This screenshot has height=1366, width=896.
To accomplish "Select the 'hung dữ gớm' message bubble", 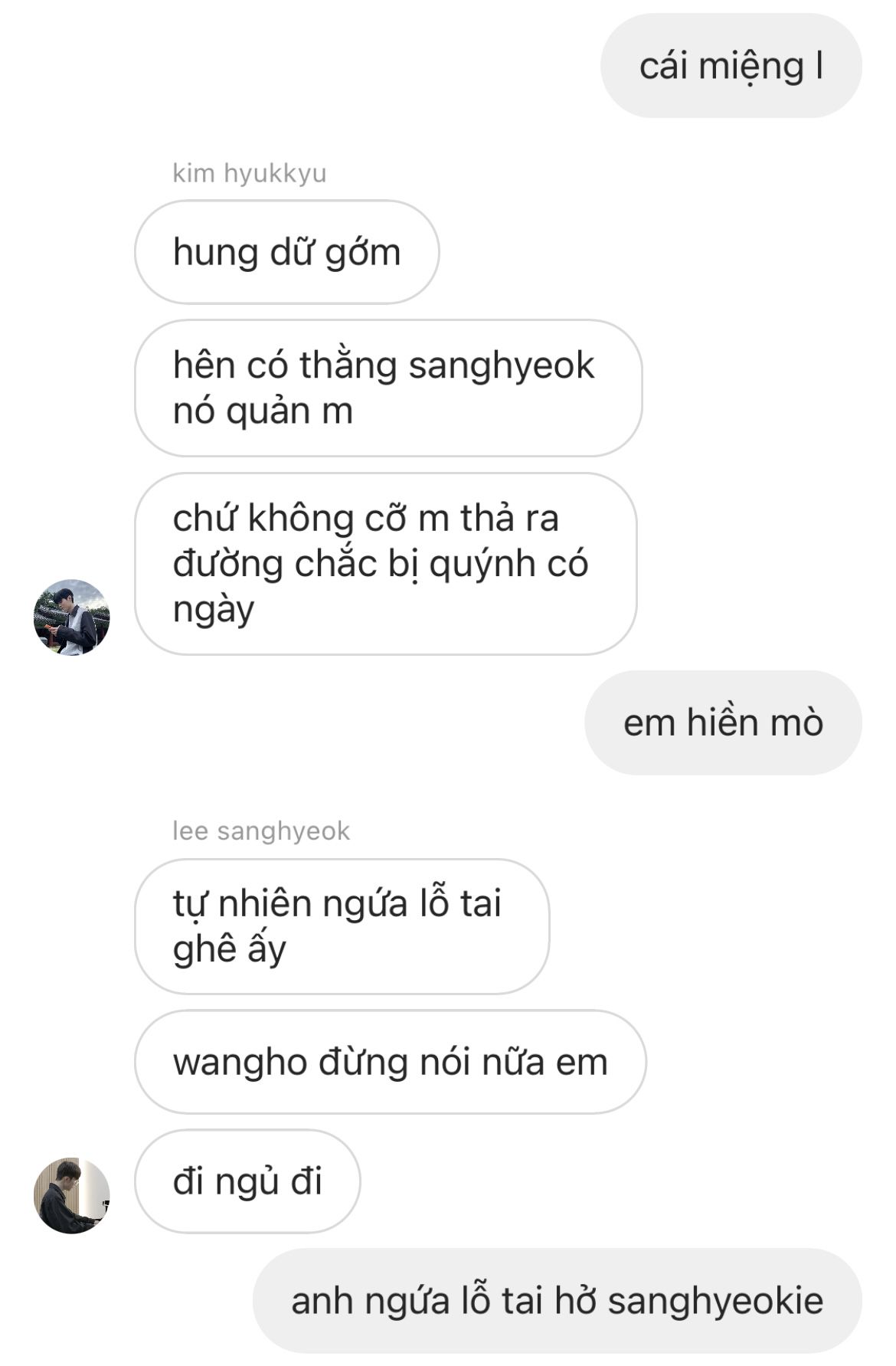I will point(287,252).
